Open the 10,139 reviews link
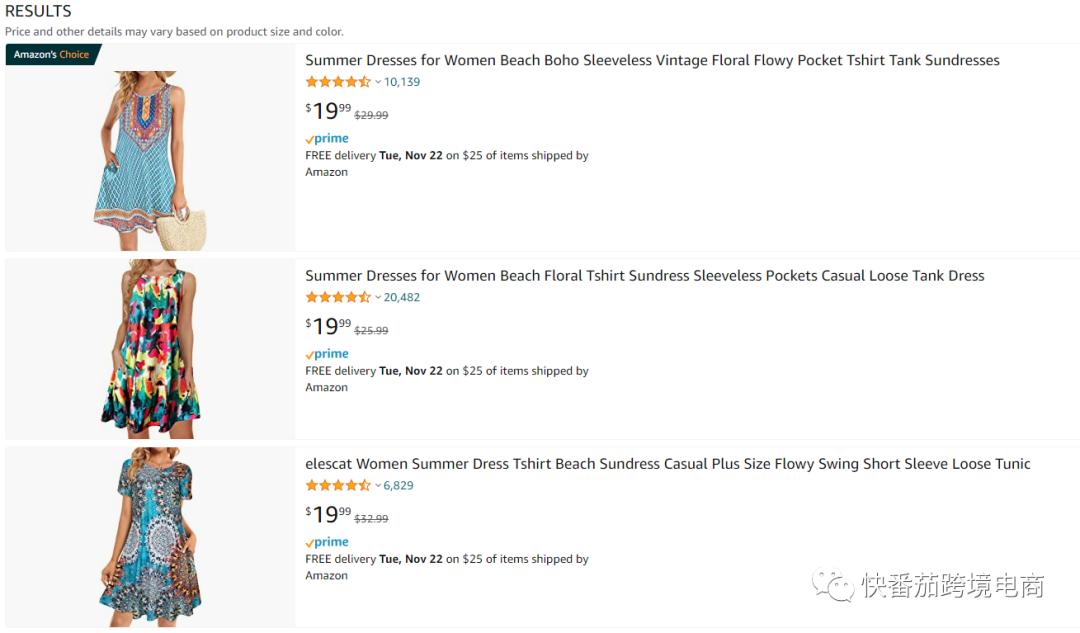This screenshot has width=1080, height=633. 402,82
